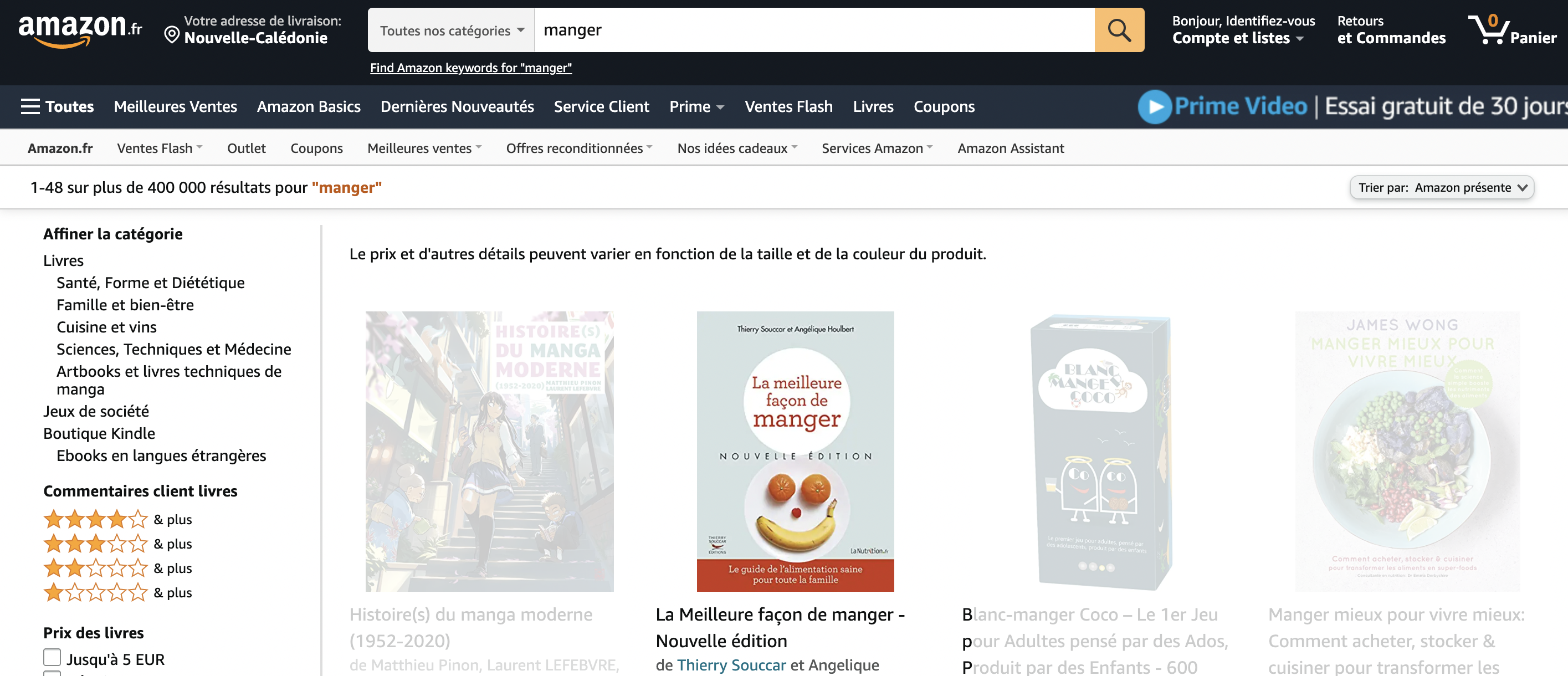Click author Thierry Souccar link
The height and width of the screenshot is (676, 1568).
(731, 664)
